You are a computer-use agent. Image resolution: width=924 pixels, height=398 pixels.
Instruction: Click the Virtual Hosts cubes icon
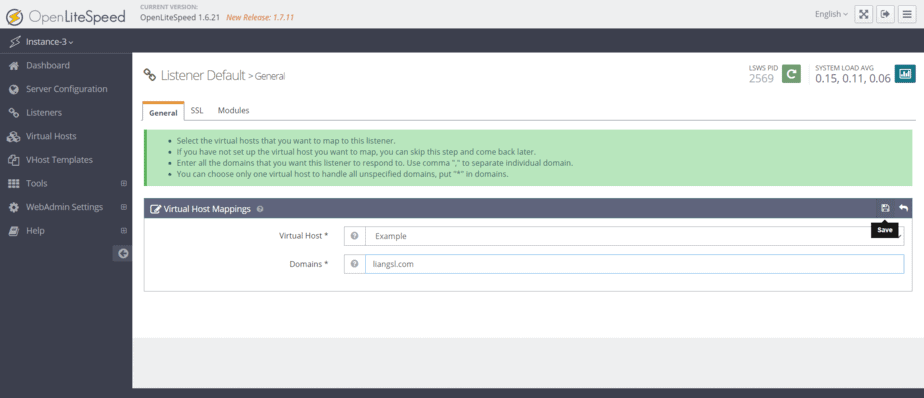(14, 137)
